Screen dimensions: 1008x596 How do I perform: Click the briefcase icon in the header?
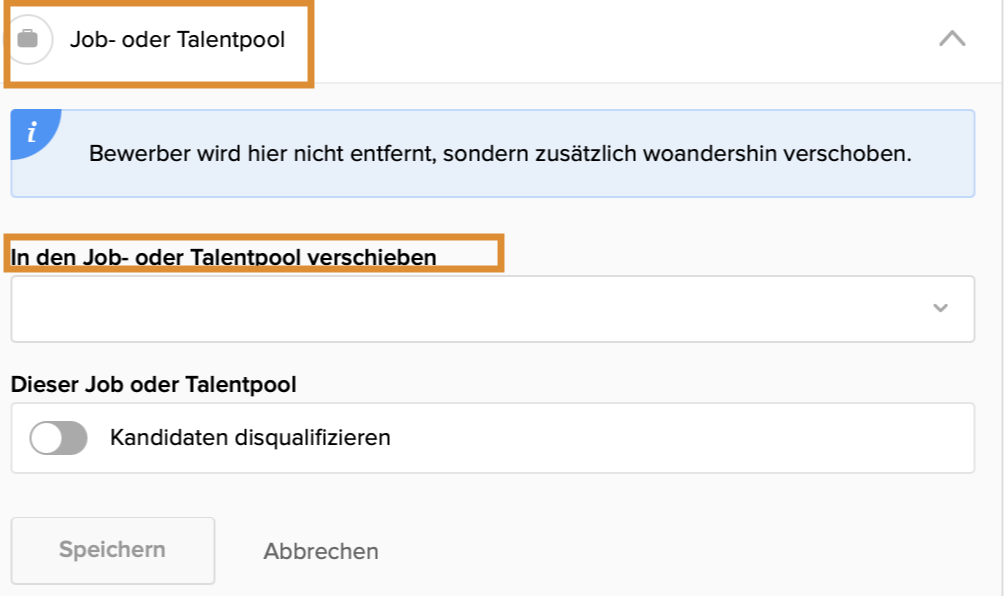[x=28, y=40]
